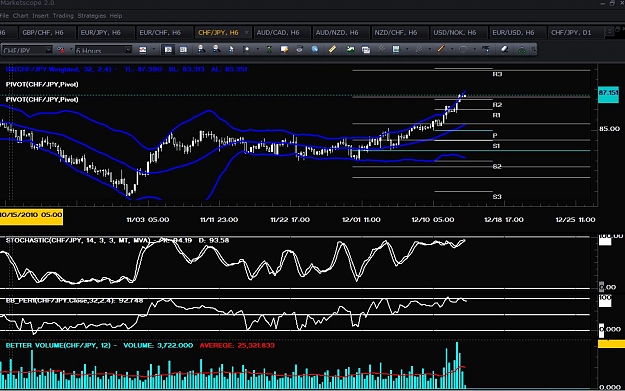Open the Trading menu

(x=63, y=16)
